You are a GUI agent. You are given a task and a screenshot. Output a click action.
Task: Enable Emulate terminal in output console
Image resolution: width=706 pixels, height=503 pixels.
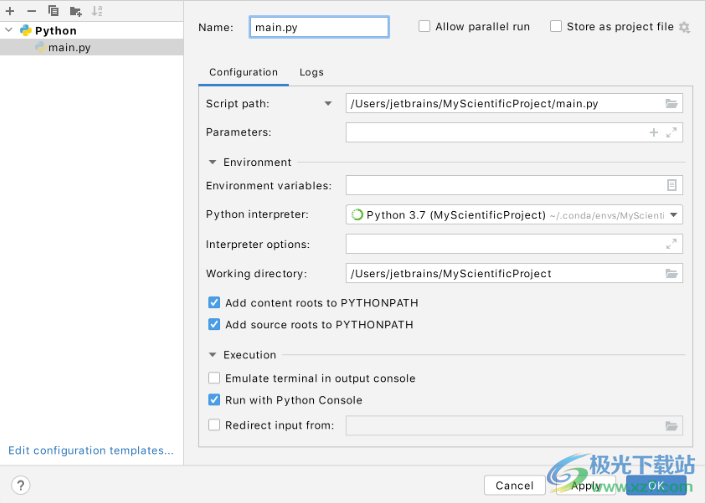214,378
